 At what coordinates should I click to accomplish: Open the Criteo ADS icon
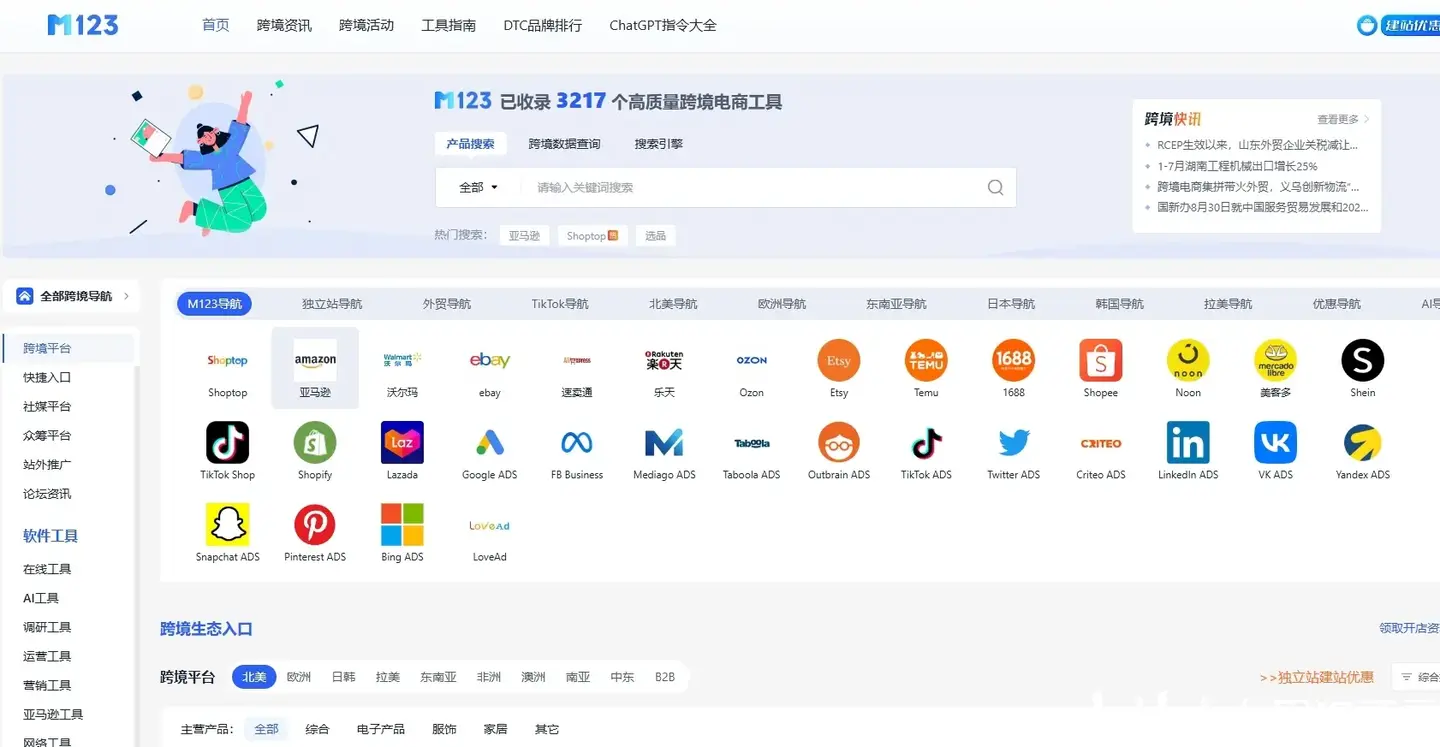(1101, 443)
